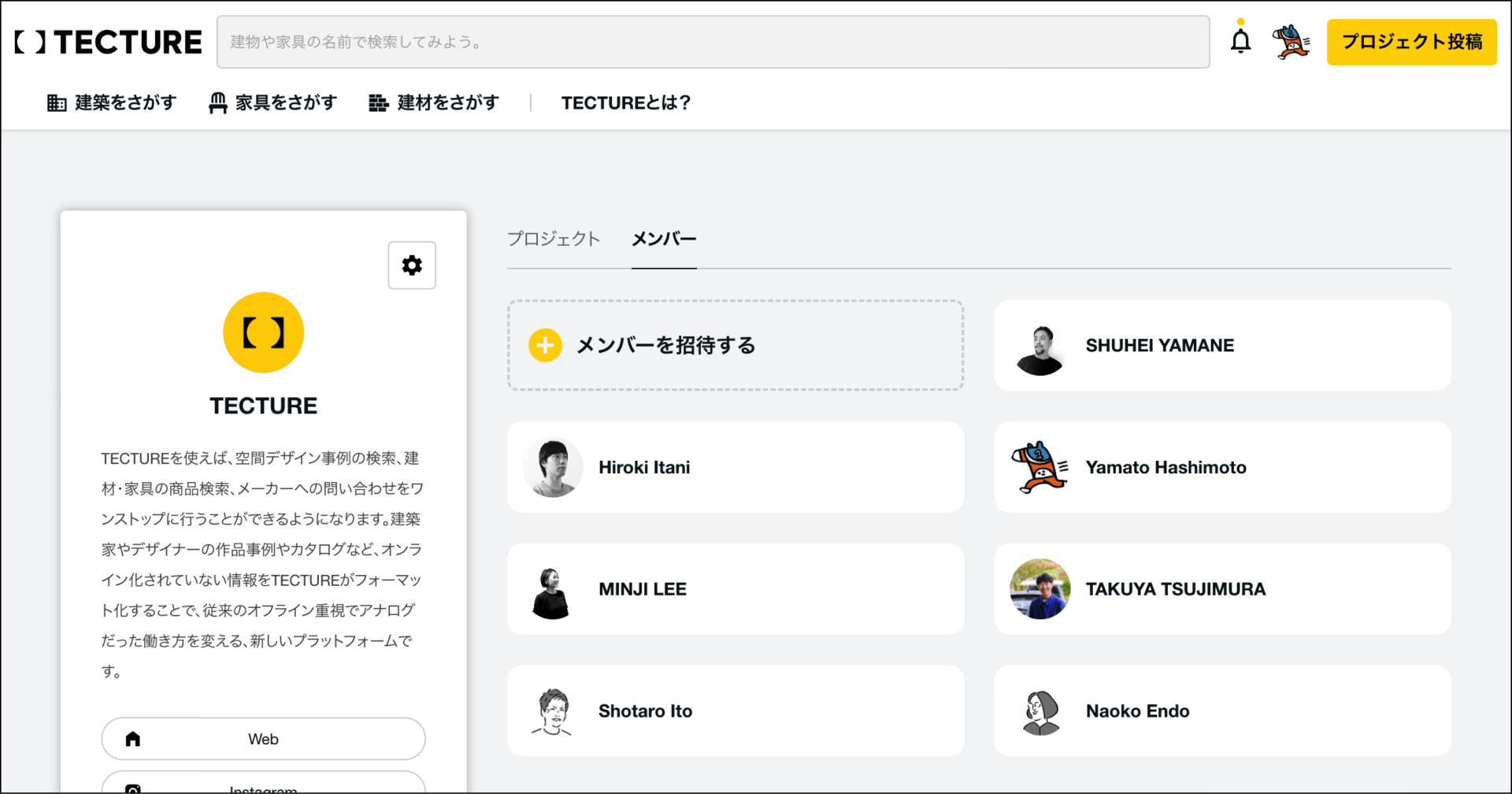Click SHUHEI YAMANE's avatar photo
Screen dimensions: 1512x794
[1039, 345]
